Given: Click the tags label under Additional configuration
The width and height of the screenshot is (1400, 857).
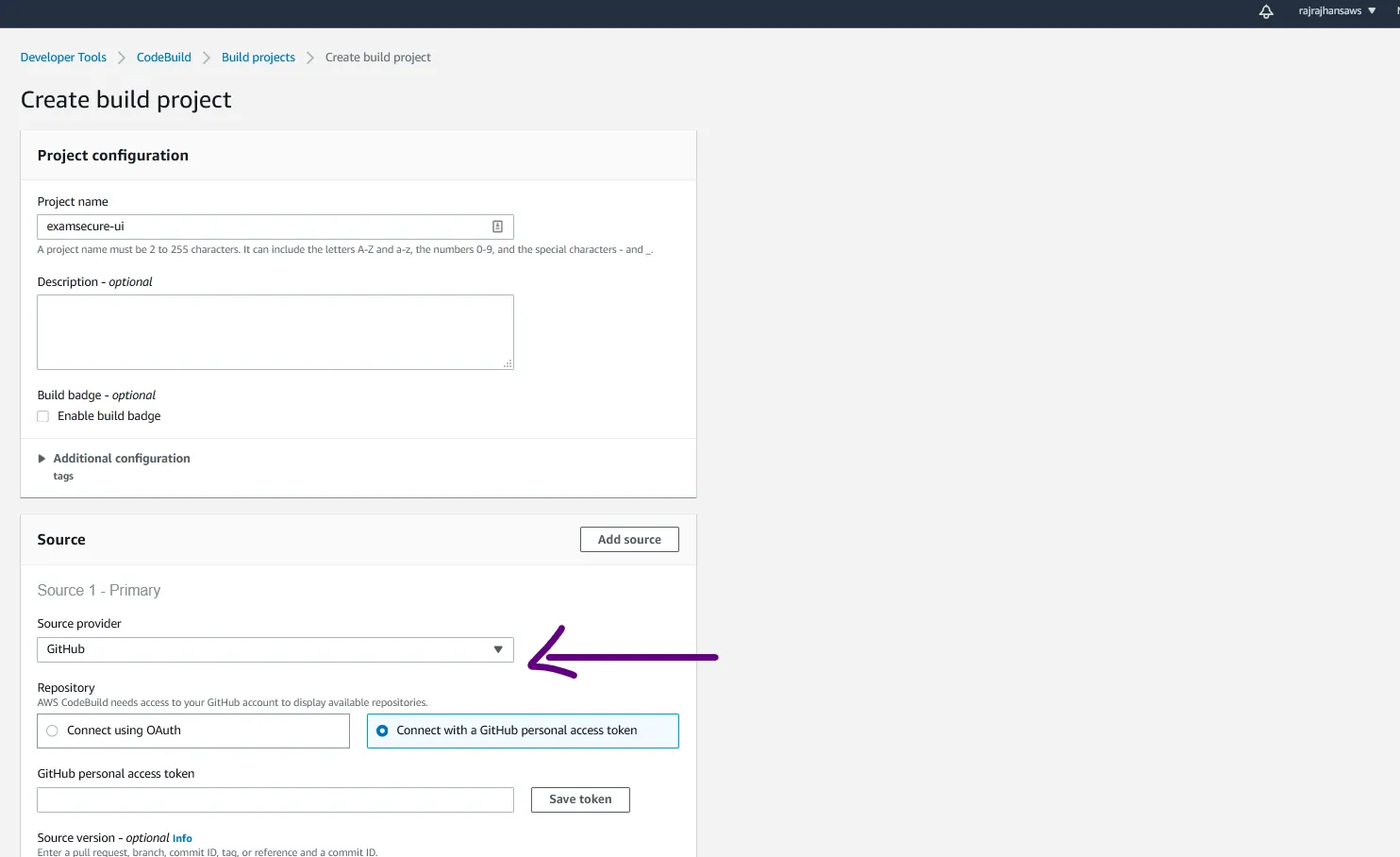Looking at the screenshot, I should 63,476.
